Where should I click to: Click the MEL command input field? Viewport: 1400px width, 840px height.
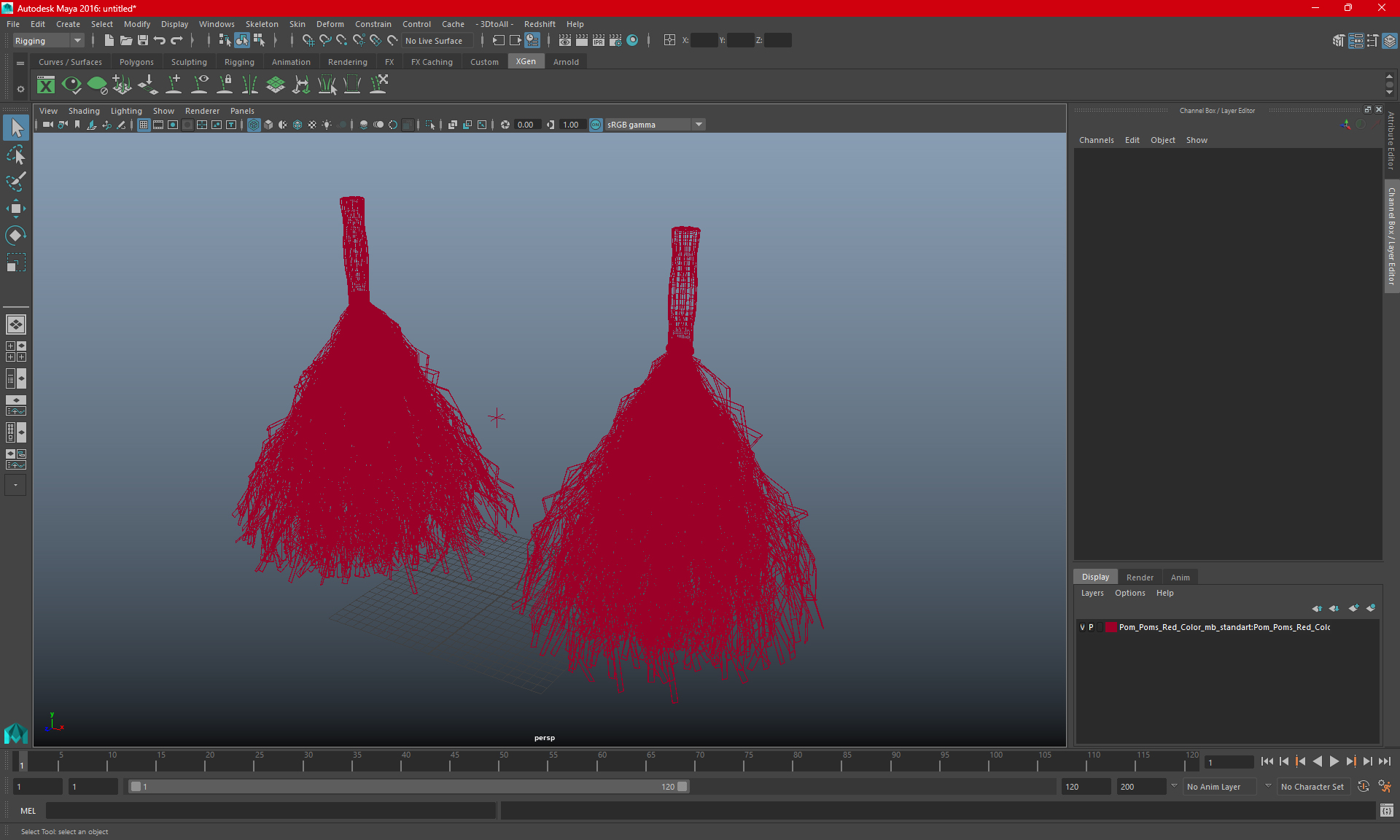click(271, 811)
